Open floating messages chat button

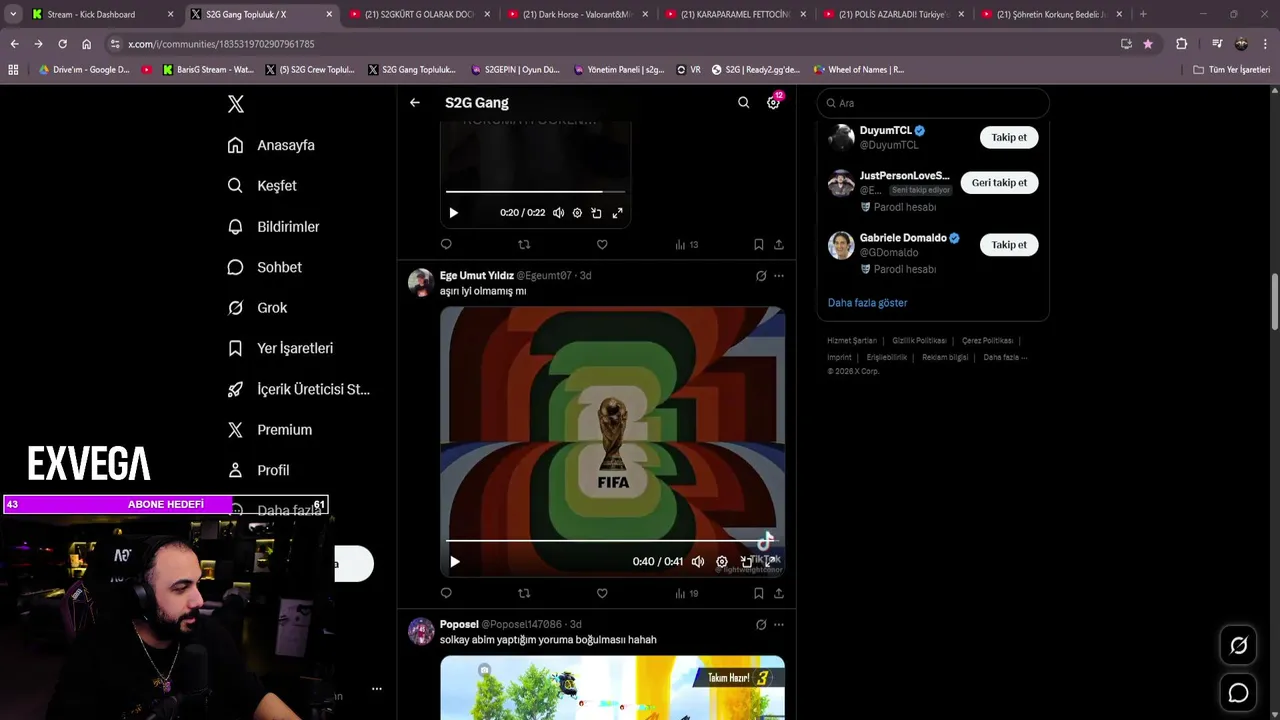(x=1238, y=692)
